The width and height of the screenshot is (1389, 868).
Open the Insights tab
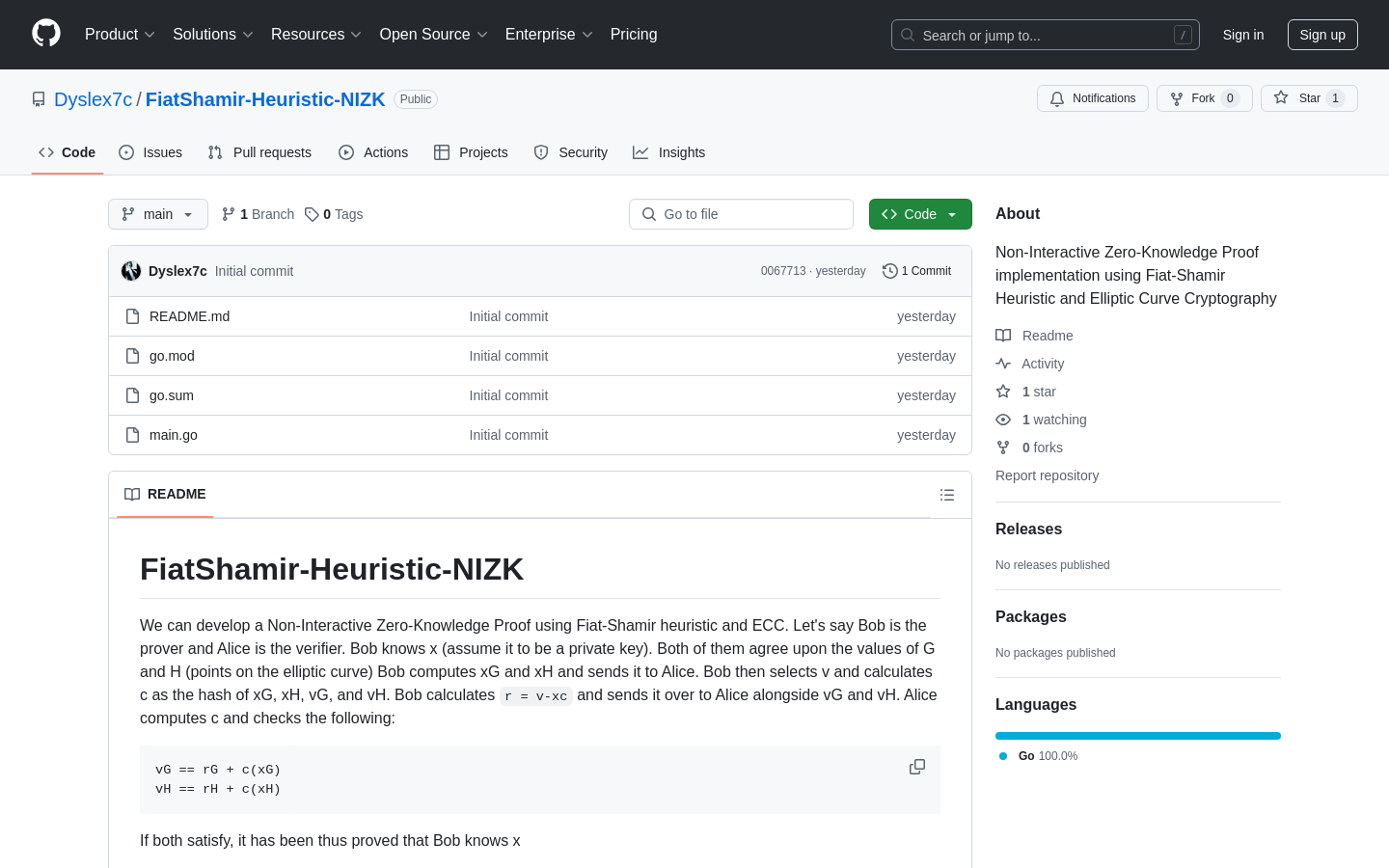669,152
